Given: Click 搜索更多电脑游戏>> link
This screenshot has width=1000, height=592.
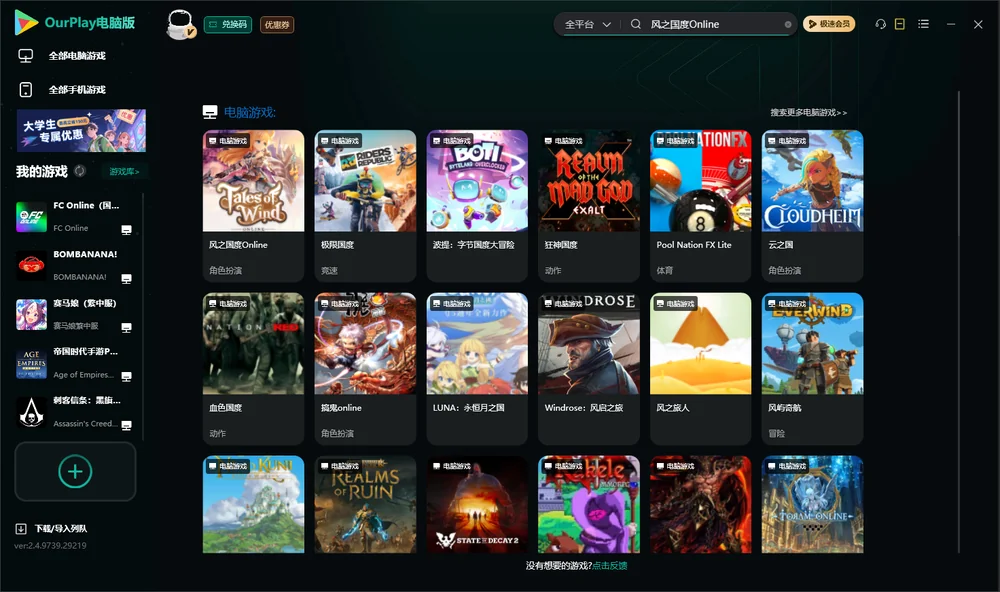Looking at the screenshot, I should [809, 113].
